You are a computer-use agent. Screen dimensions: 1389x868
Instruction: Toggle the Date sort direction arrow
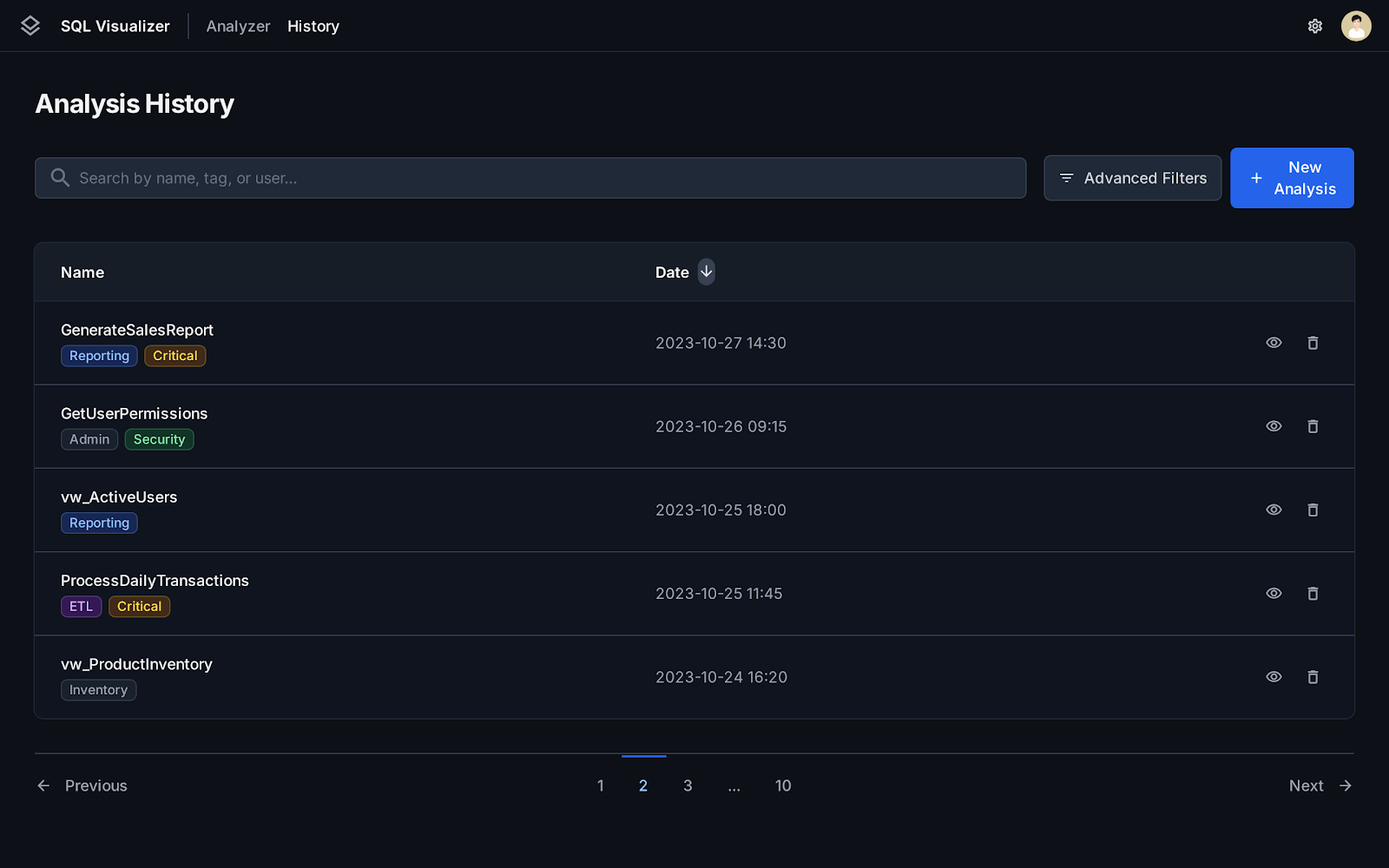tap(706, 272)
